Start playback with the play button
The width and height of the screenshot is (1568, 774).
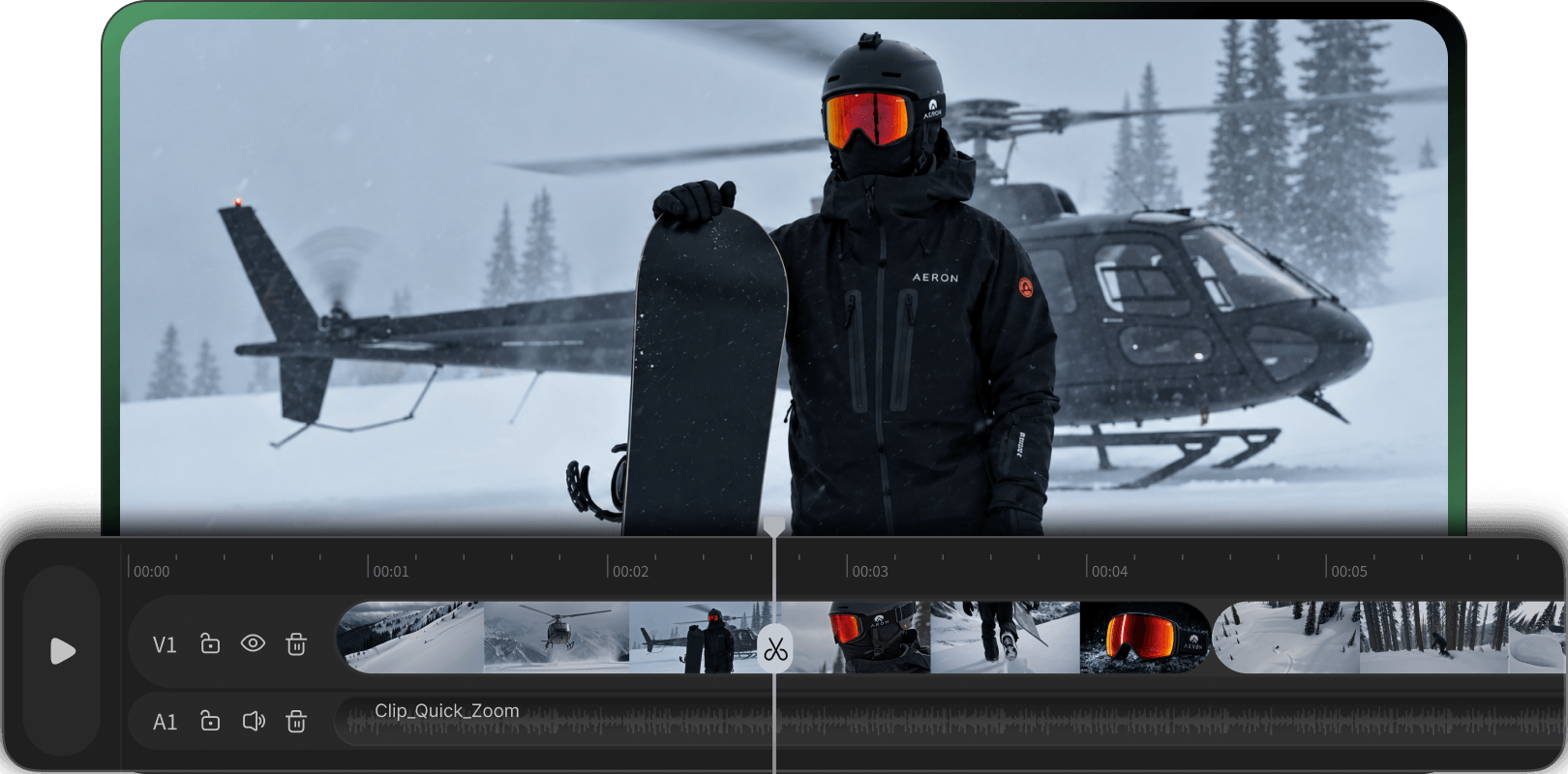(62, 651)
